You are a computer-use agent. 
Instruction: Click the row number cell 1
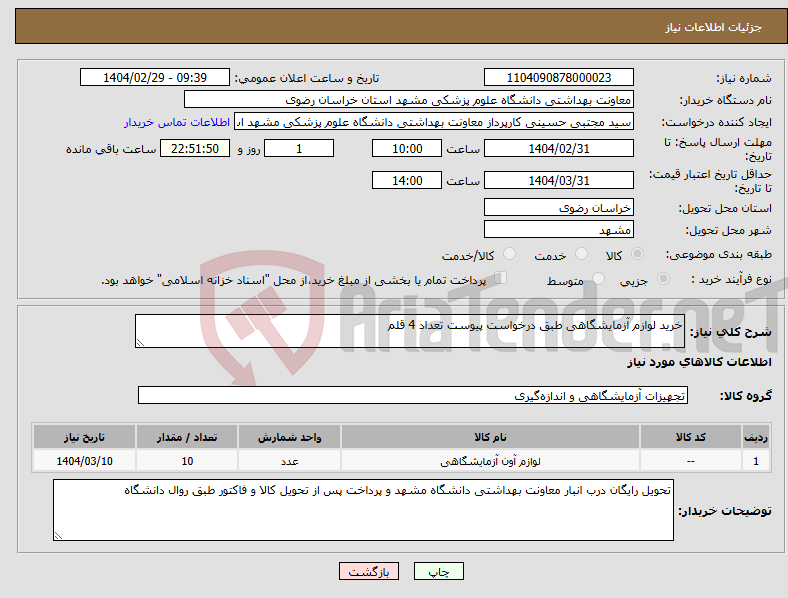click(x=756, y=461)
